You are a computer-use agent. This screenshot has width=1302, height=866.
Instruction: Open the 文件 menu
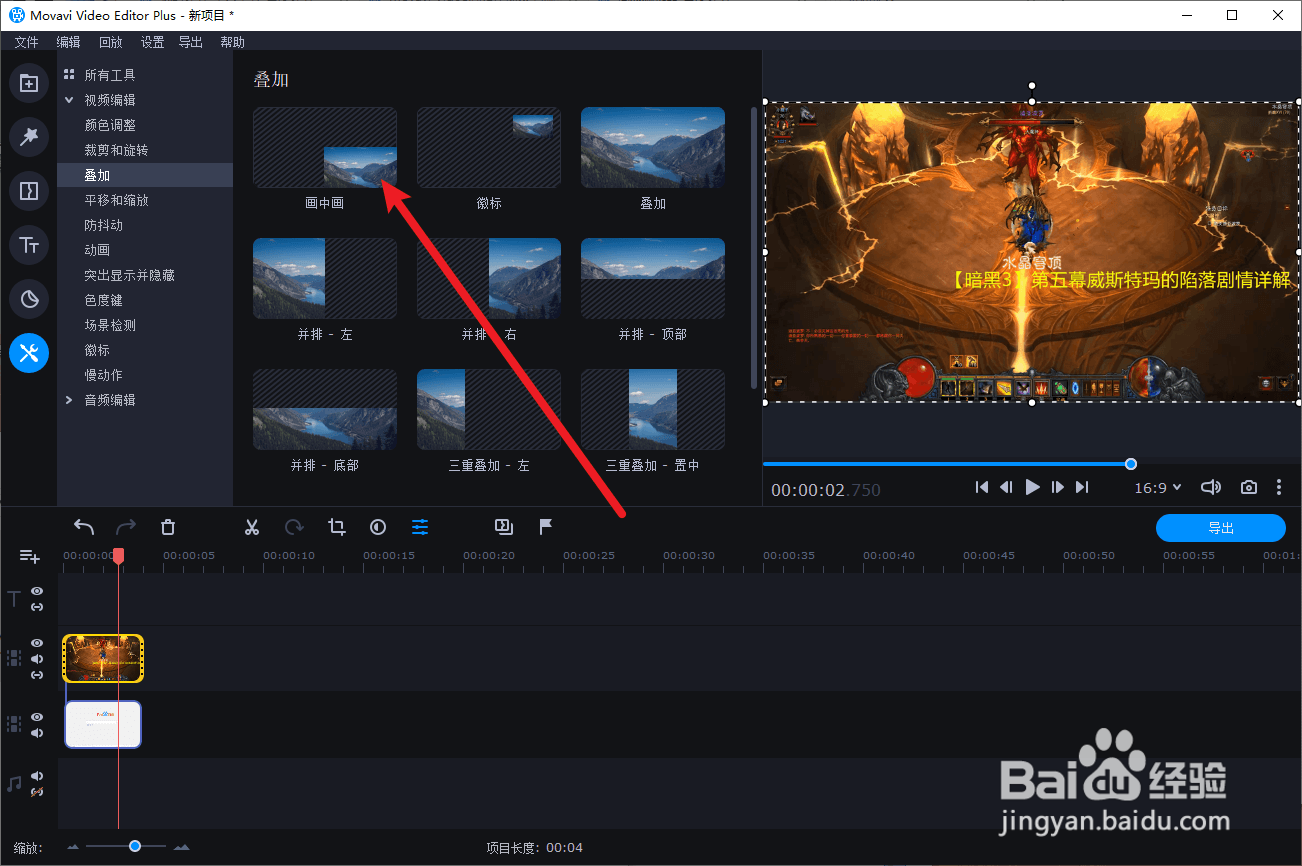pos(26,42)
